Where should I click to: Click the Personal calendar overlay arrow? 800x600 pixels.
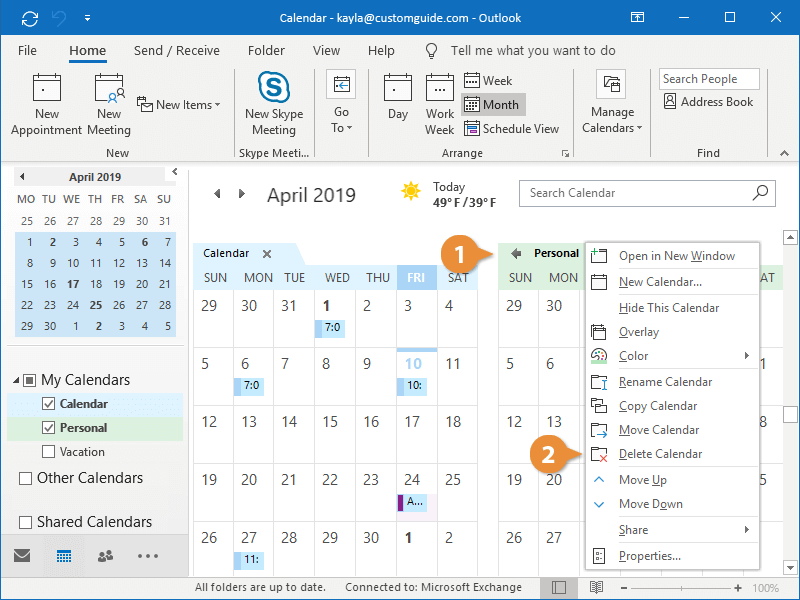[516, 253]
